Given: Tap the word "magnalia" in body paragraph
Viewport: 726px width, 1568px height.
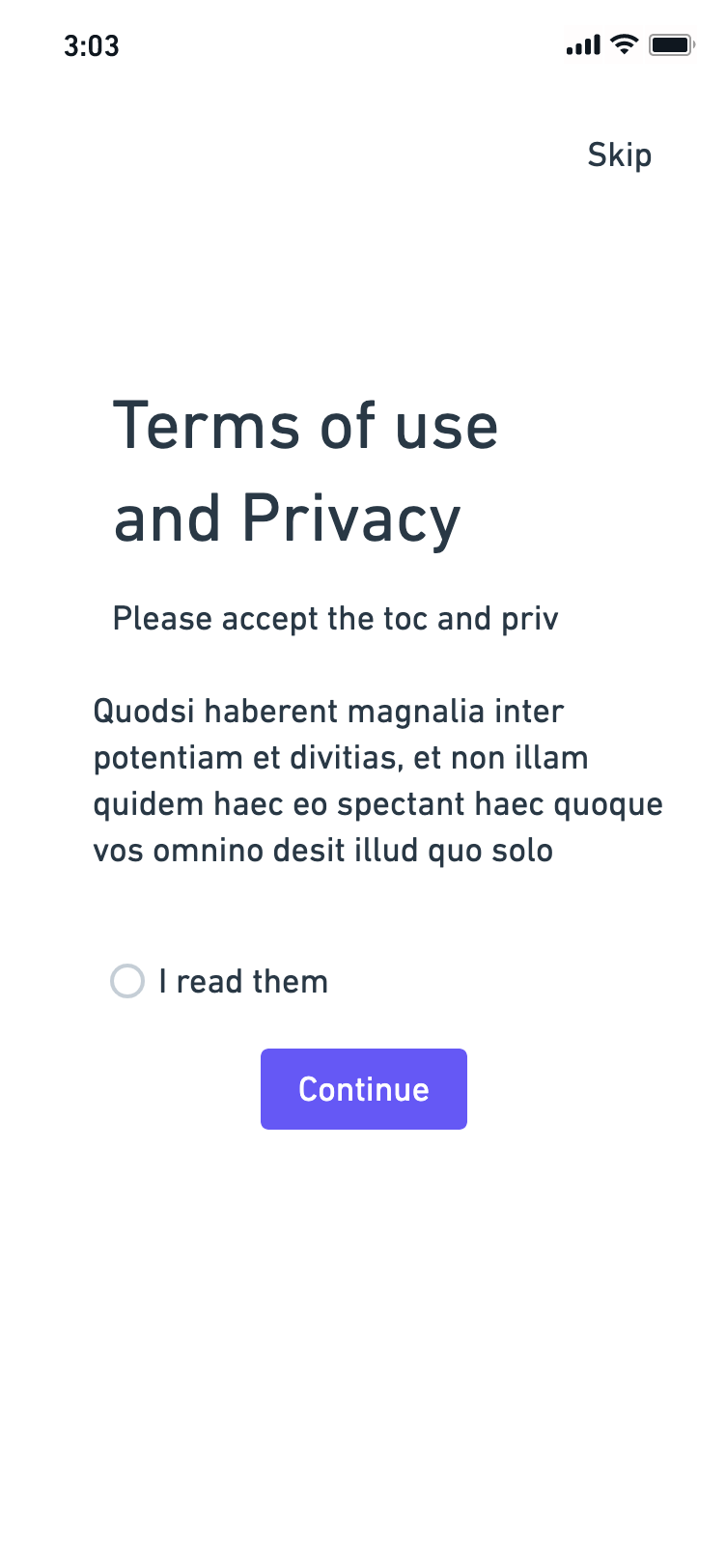Looking at the screenshot, I should pos(417,712).
